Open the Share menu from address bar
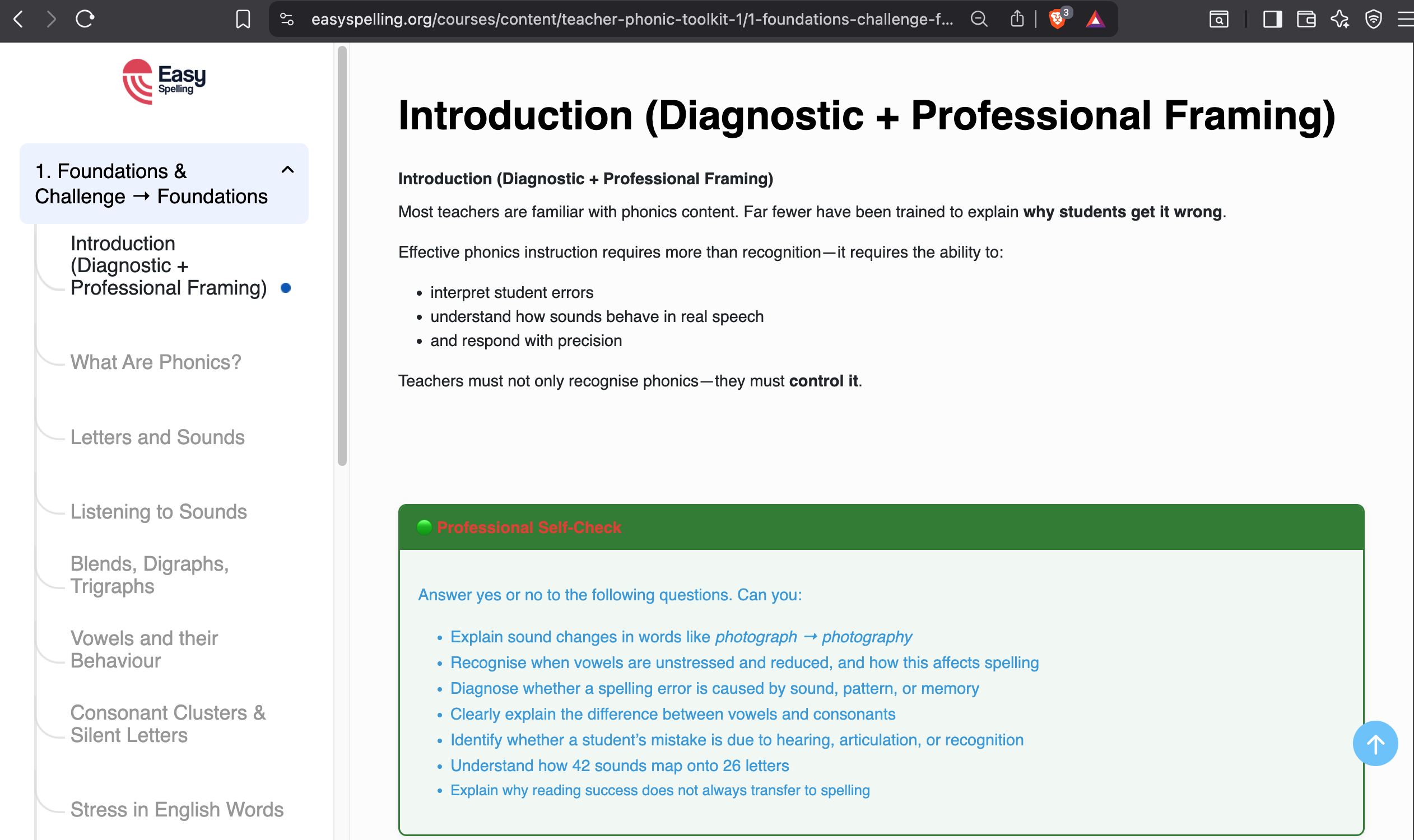1414x840 pixels. click(1017, 18)
